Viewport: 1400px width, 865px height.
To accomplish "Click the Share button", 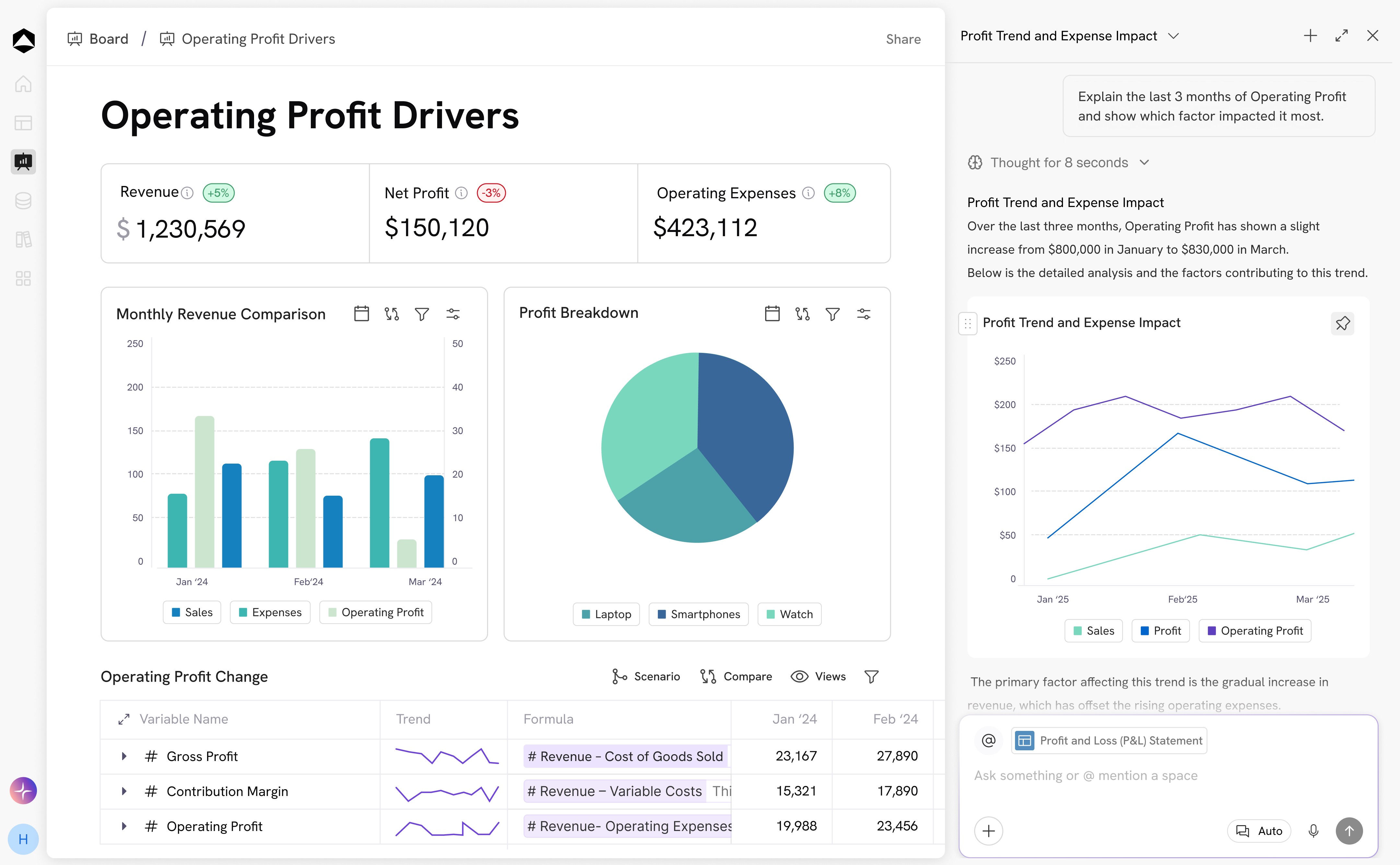I will click(x=903, y=39).
